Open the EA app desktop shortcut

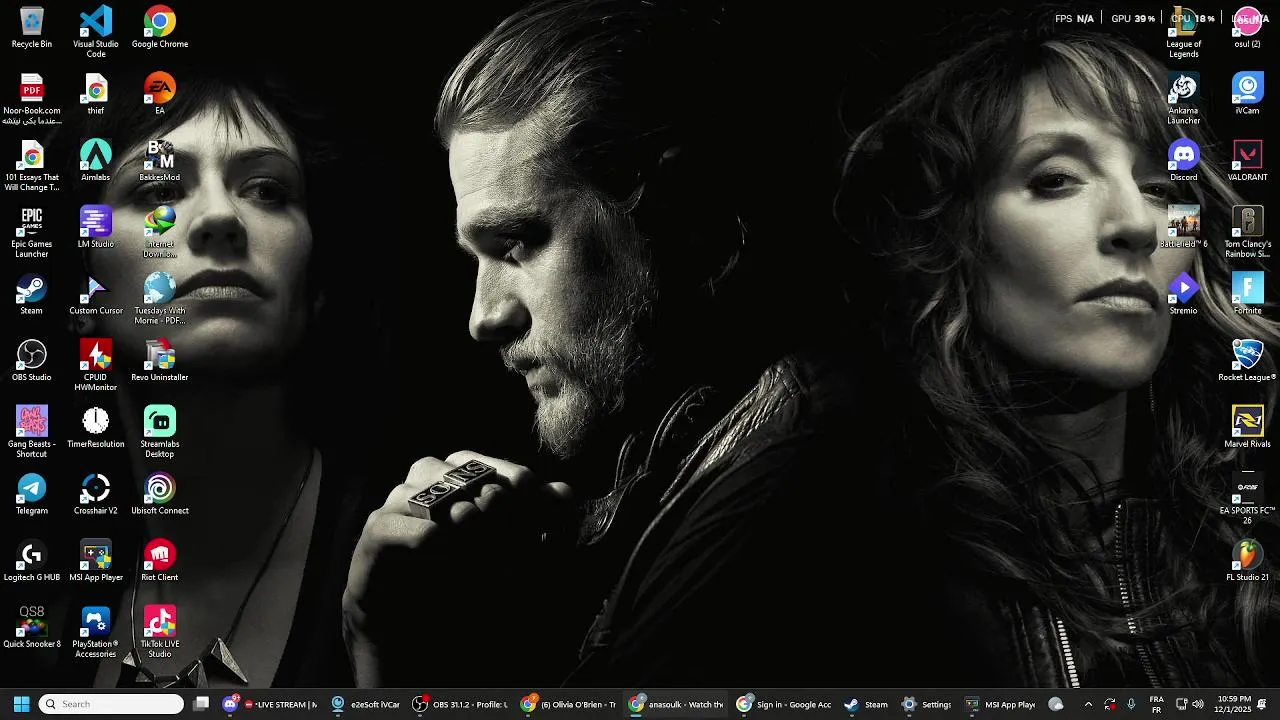pos(160,94)
